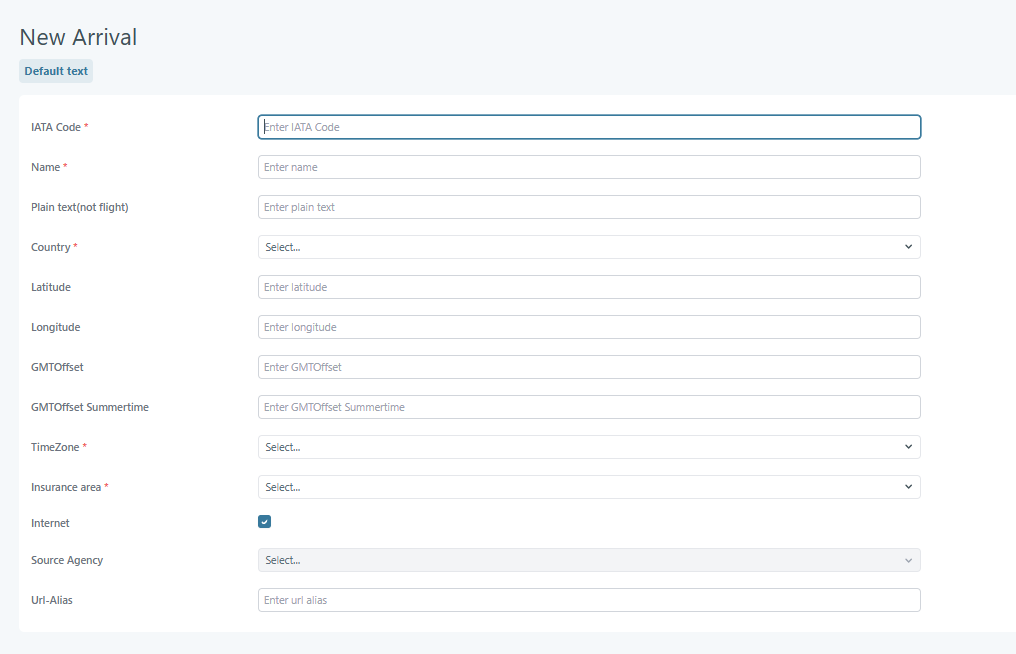Click the Enter IATA Code input field
This screenshot has height=654, width=1016.
coord(588,127)
